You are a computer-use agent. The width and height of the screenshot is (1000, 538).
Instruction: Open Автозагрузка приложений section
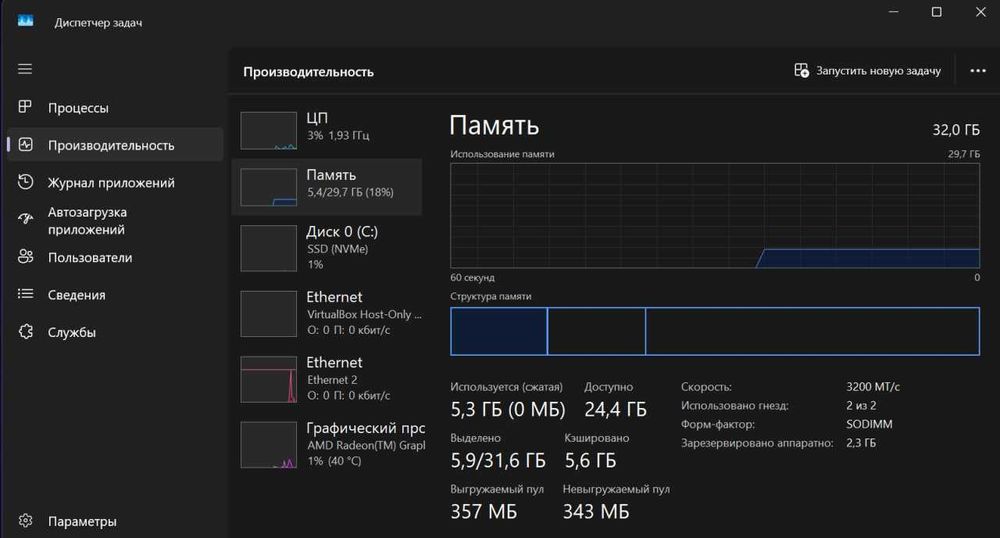click(x=115, y=221)
